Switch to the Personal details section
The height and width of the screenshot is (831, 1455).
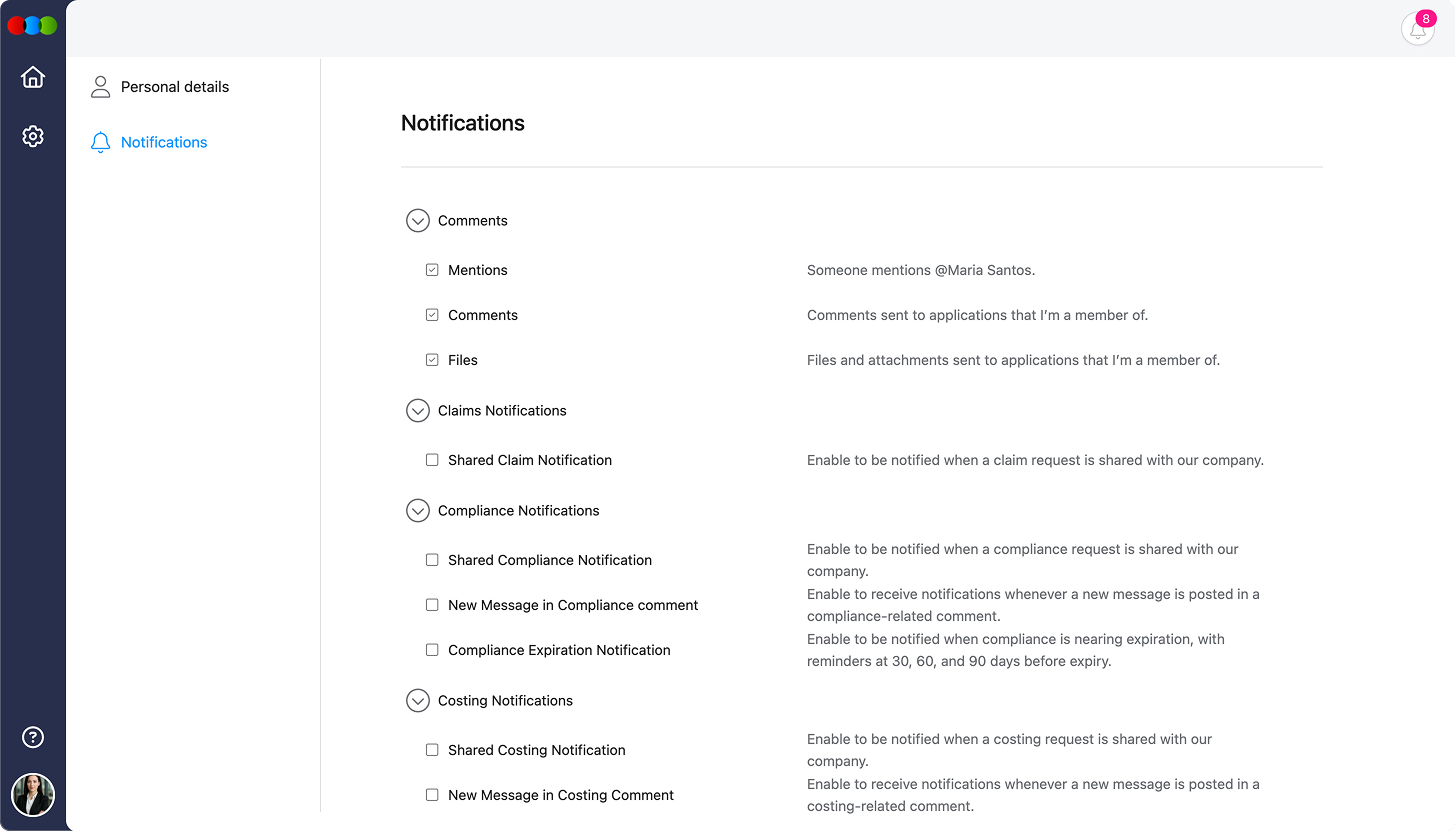[175, 86]
